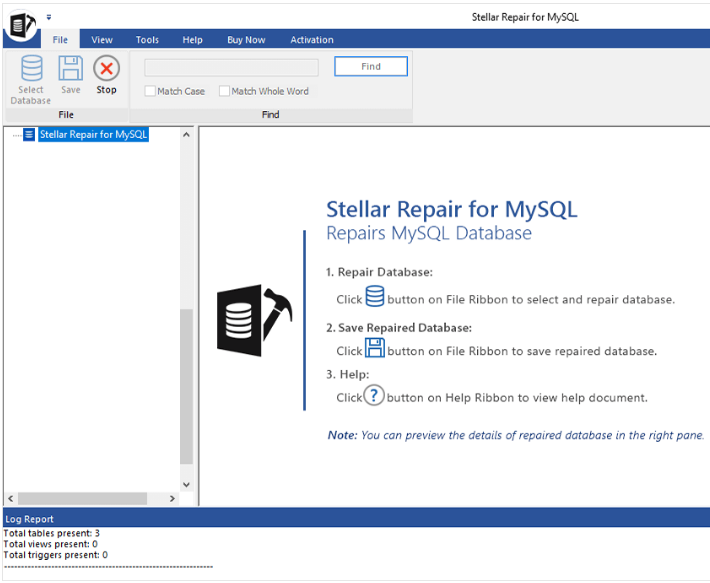Screen dimensions: 710x583
Task: Open the View ribbon tab
Action: [102, 40]
